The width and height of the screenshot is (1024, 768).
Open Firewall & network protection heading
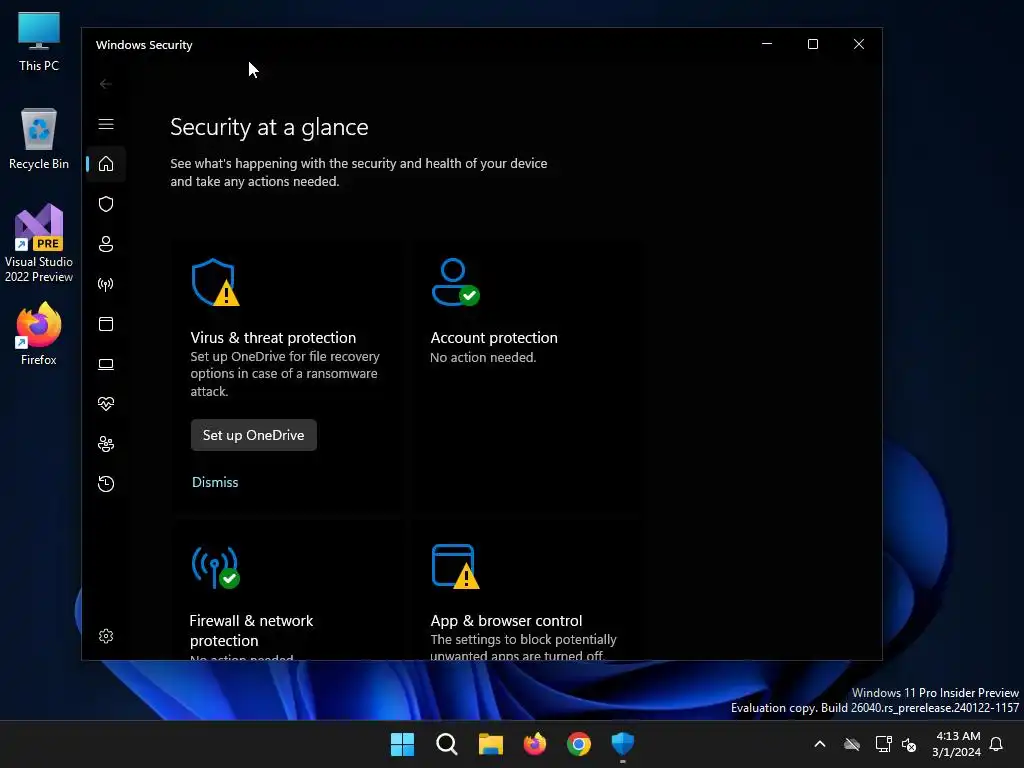251,630
